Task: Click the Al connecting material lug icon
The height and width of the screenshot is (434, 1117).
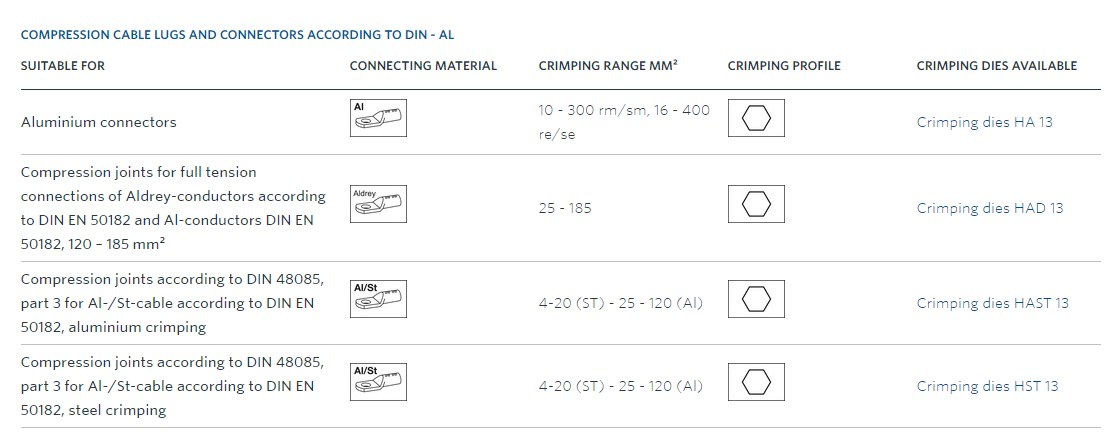Action: (379, 118)
